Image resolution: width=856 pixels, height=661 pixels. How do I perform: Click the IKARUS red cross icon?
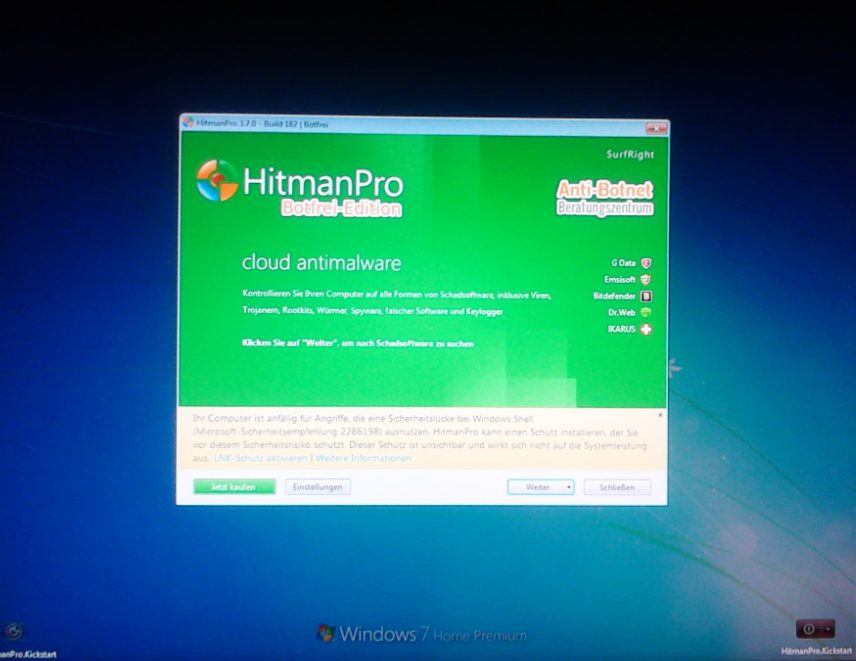point(646,329)
